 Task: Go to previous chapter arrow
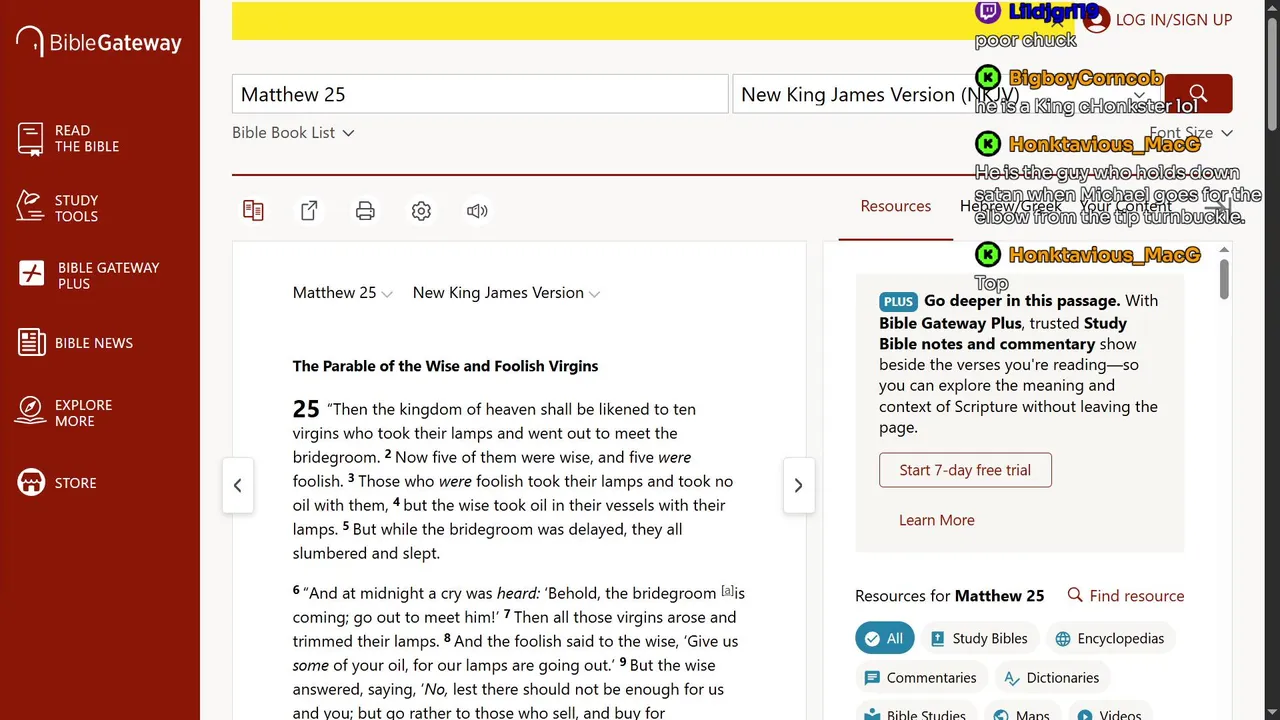tap(237, 485)
